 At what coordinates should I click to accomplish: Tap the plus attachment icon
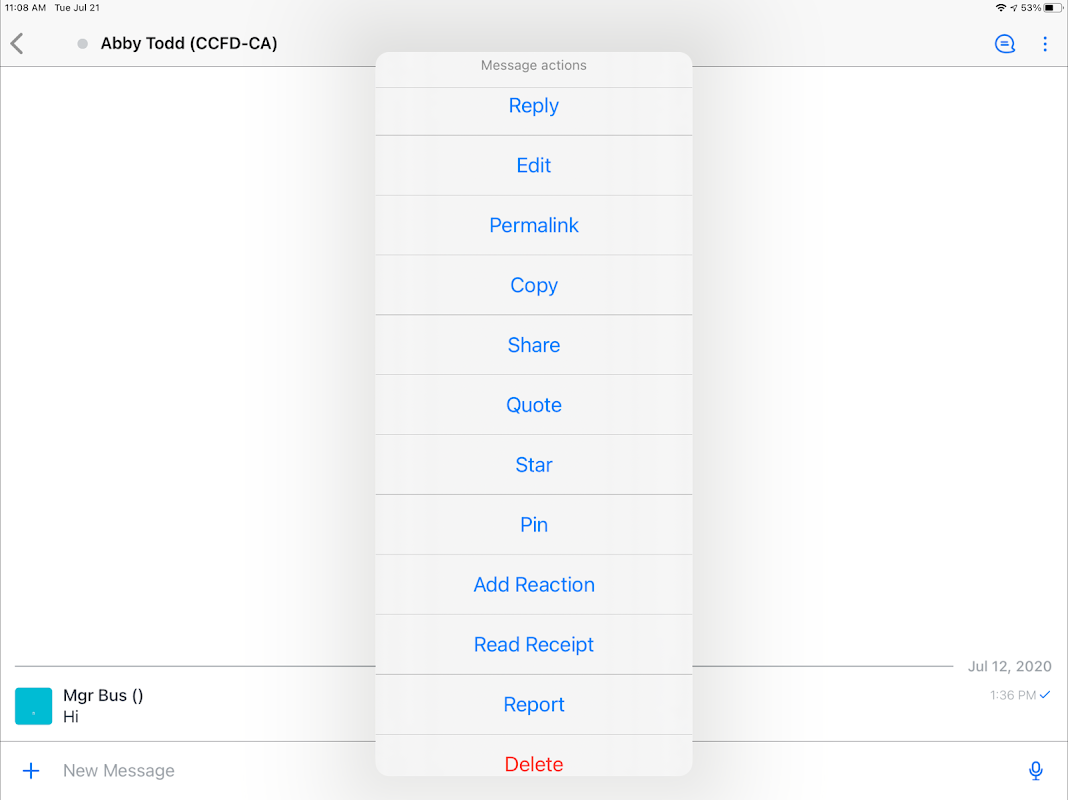[x=31, y=771]
